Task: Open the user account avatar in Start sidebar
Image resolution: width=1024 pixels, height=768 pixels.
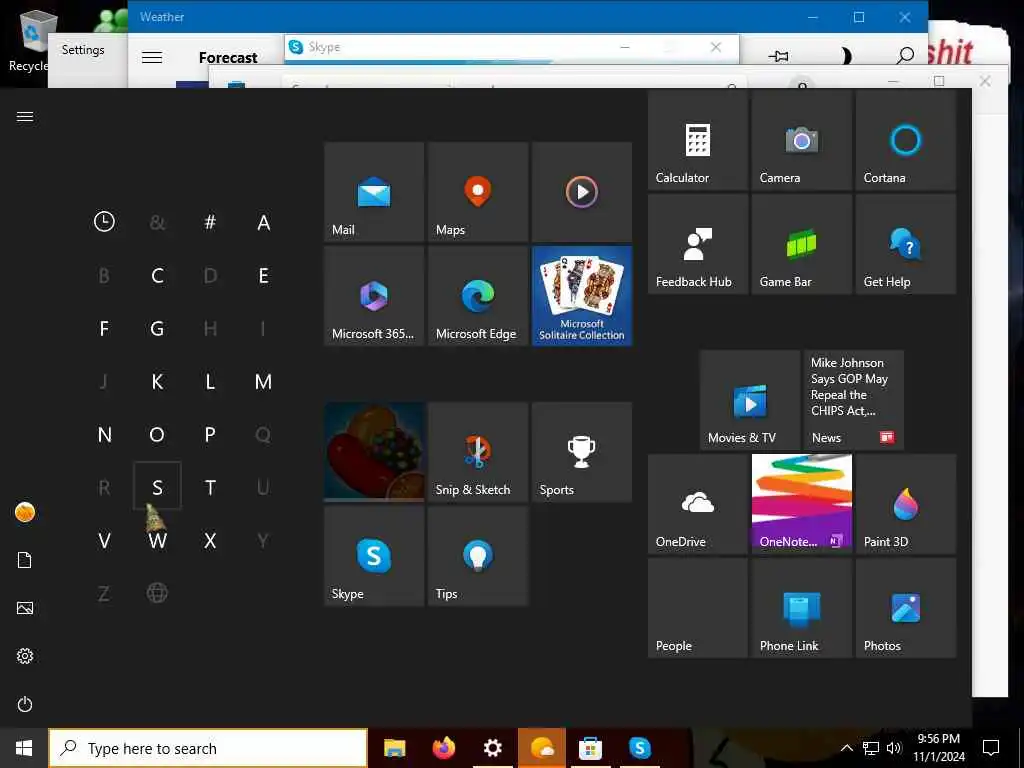Action: 25,512
